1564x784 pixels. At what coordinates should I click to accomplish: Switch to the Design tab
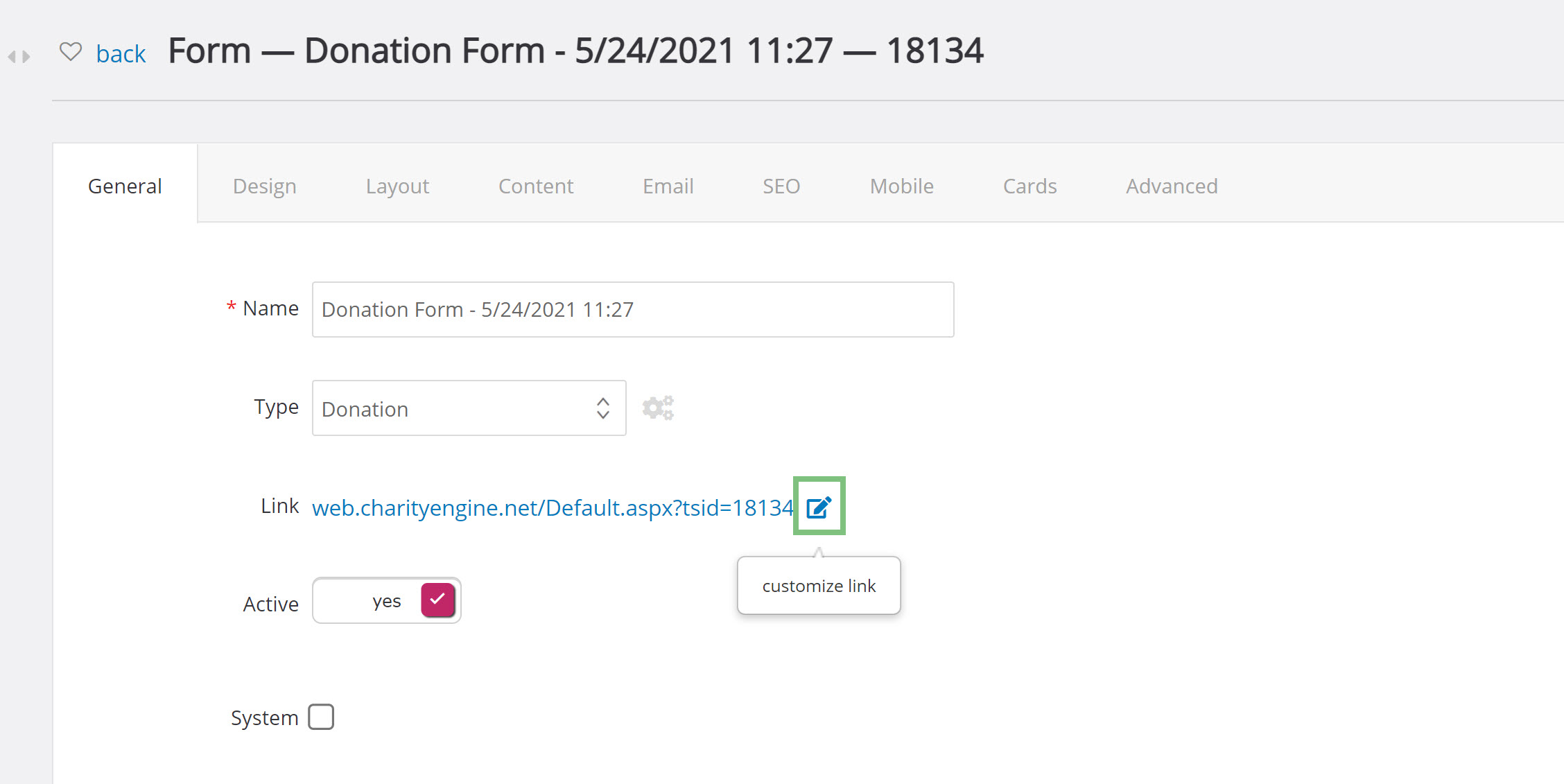265,186
